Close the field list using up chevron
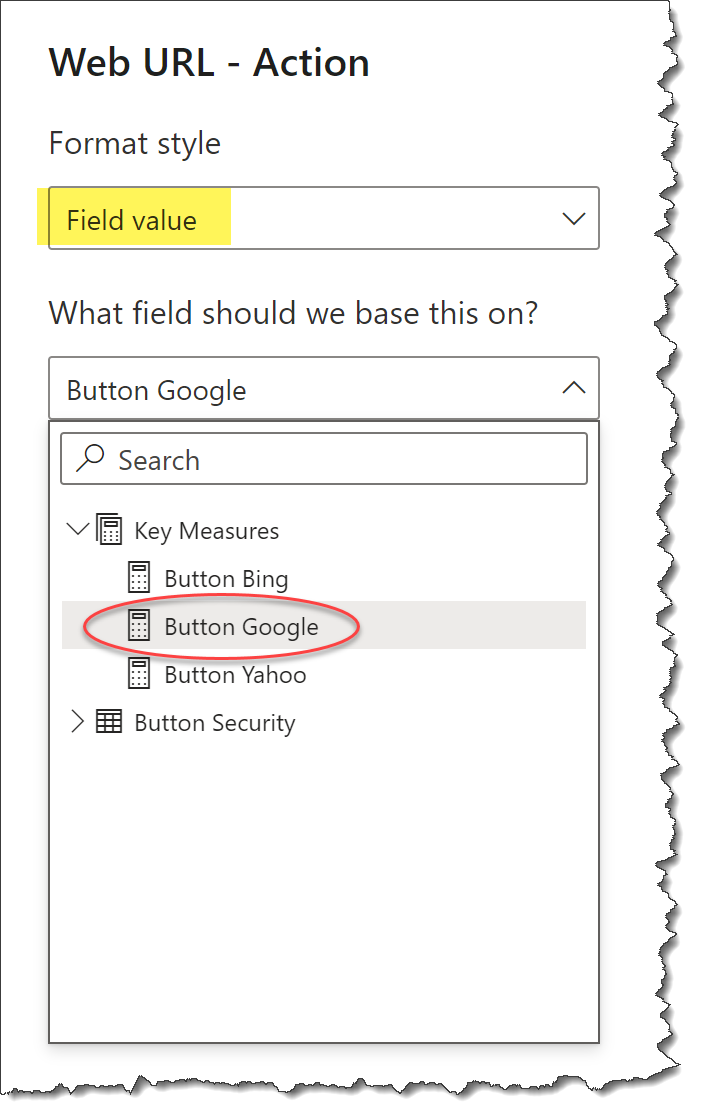The height and width of the screenshot is (1120, 702). (574, 388)
